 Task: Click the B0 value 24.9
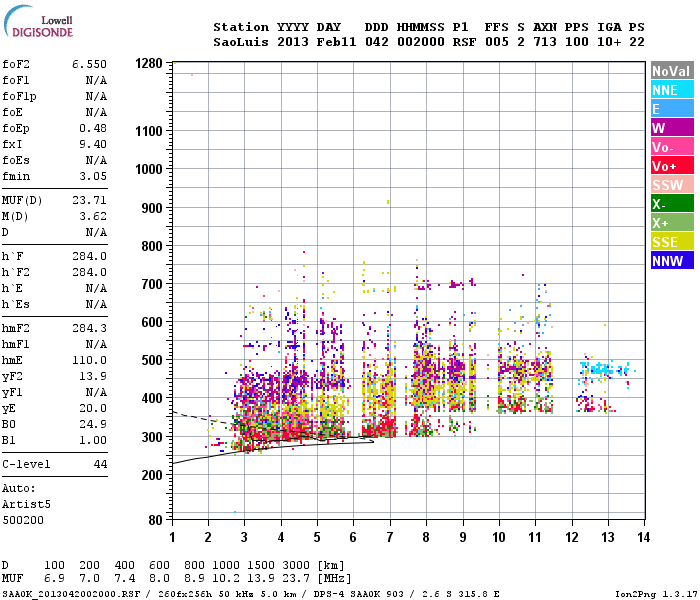tap(93, 424)
